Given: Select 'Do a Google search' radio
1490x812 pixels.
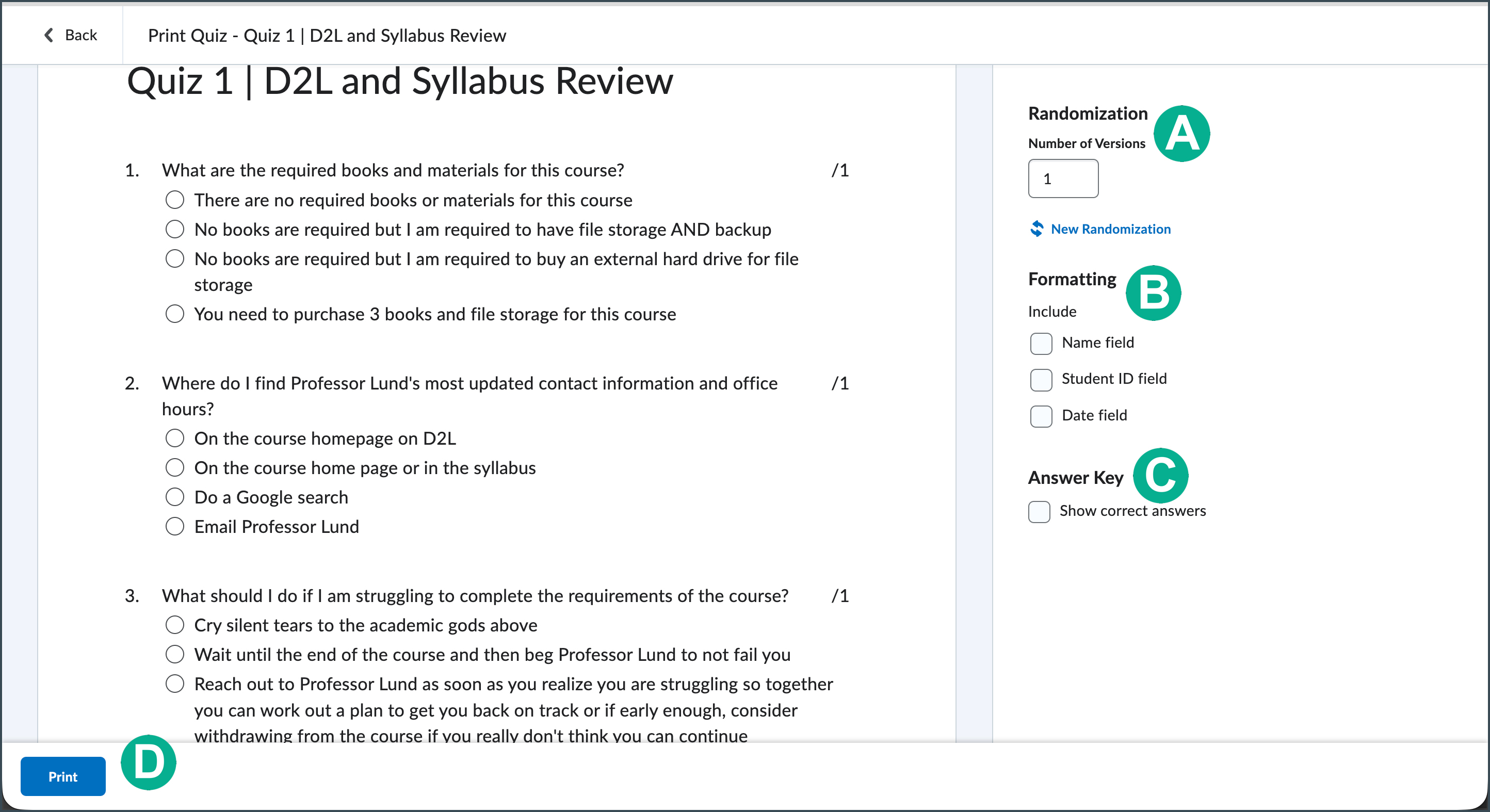Looking at the screenshot, I should pyautogui.click(x=175, y=497).
